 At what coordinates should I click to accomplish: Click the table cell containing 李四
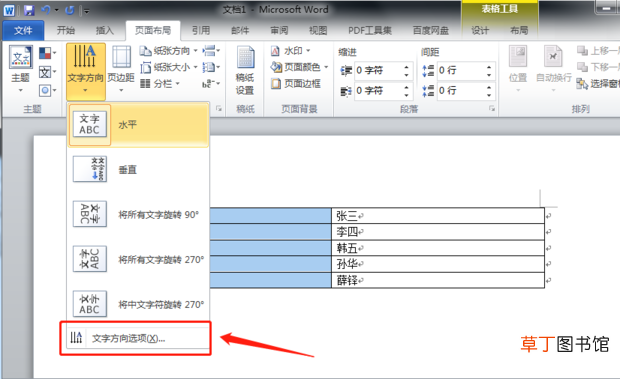click(x=438, y=232)
